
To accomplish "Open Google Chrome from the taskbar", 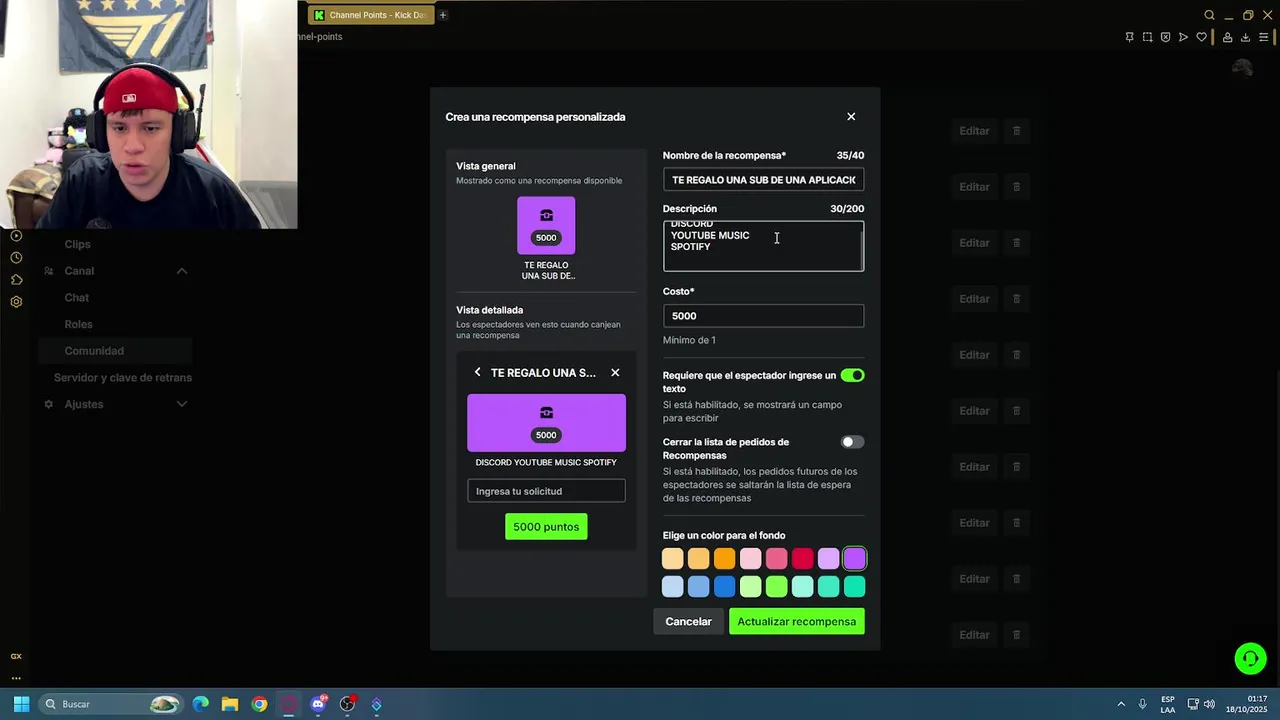I will click(x=259, y=704).
